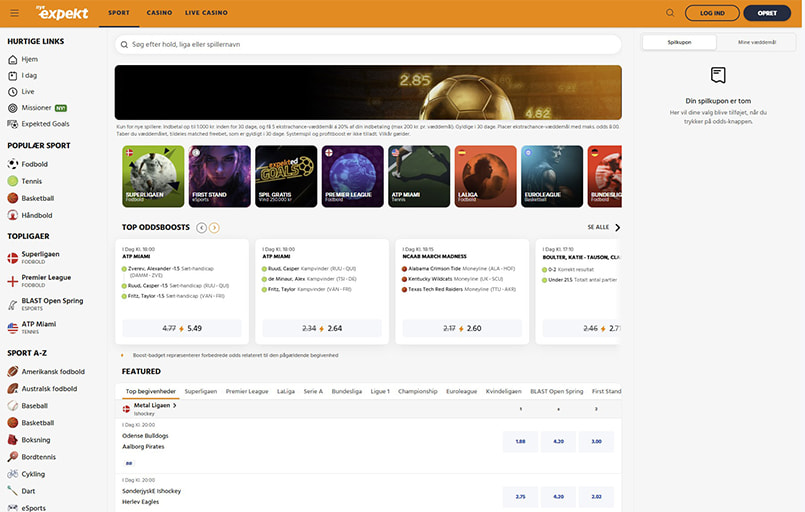Open Hjem home icon in quick links

[x=13, y=60]
